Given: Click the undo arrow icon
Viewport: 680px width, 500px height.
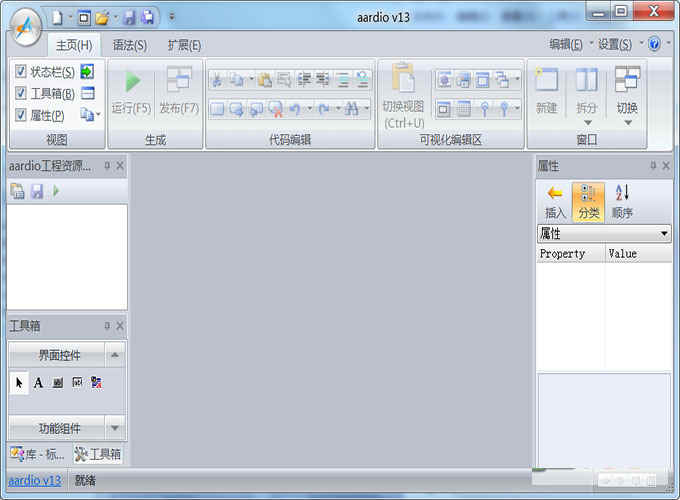Looking at the screenshot, I should tap(295, 109).
